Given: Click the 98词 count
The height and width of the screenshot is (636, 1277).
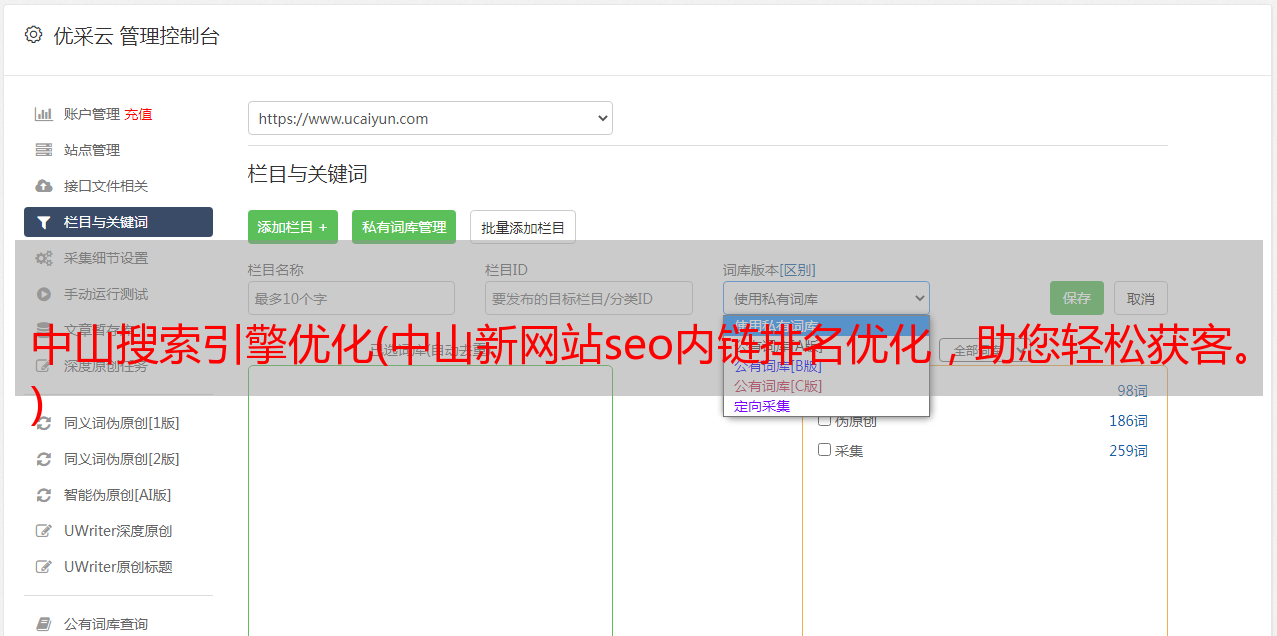Looking at the screenshot, I should point(1132,391).
